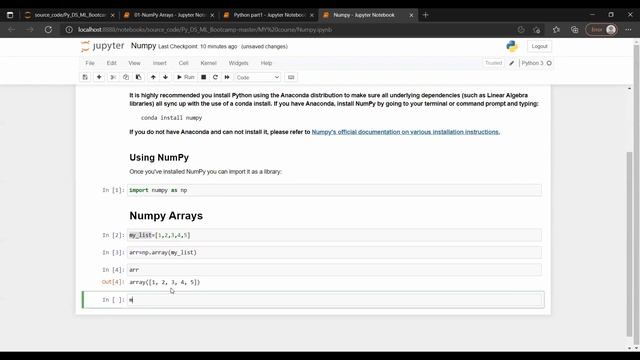640x360 pixels.
Task: Open the cell type Code dropdown
Action: click(x=258, y=77)
